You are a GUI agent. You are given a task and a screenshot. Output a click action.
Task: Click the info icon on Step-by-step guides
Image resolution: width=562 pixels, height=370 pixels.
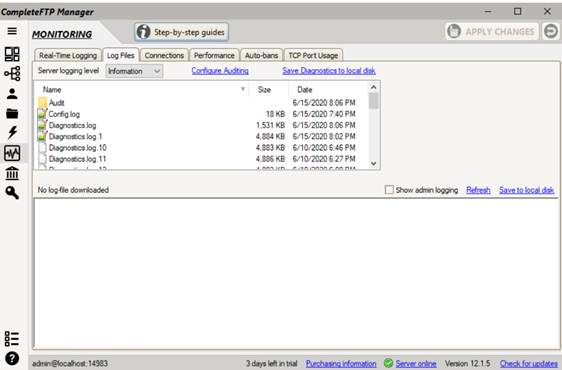pos(143,32)
